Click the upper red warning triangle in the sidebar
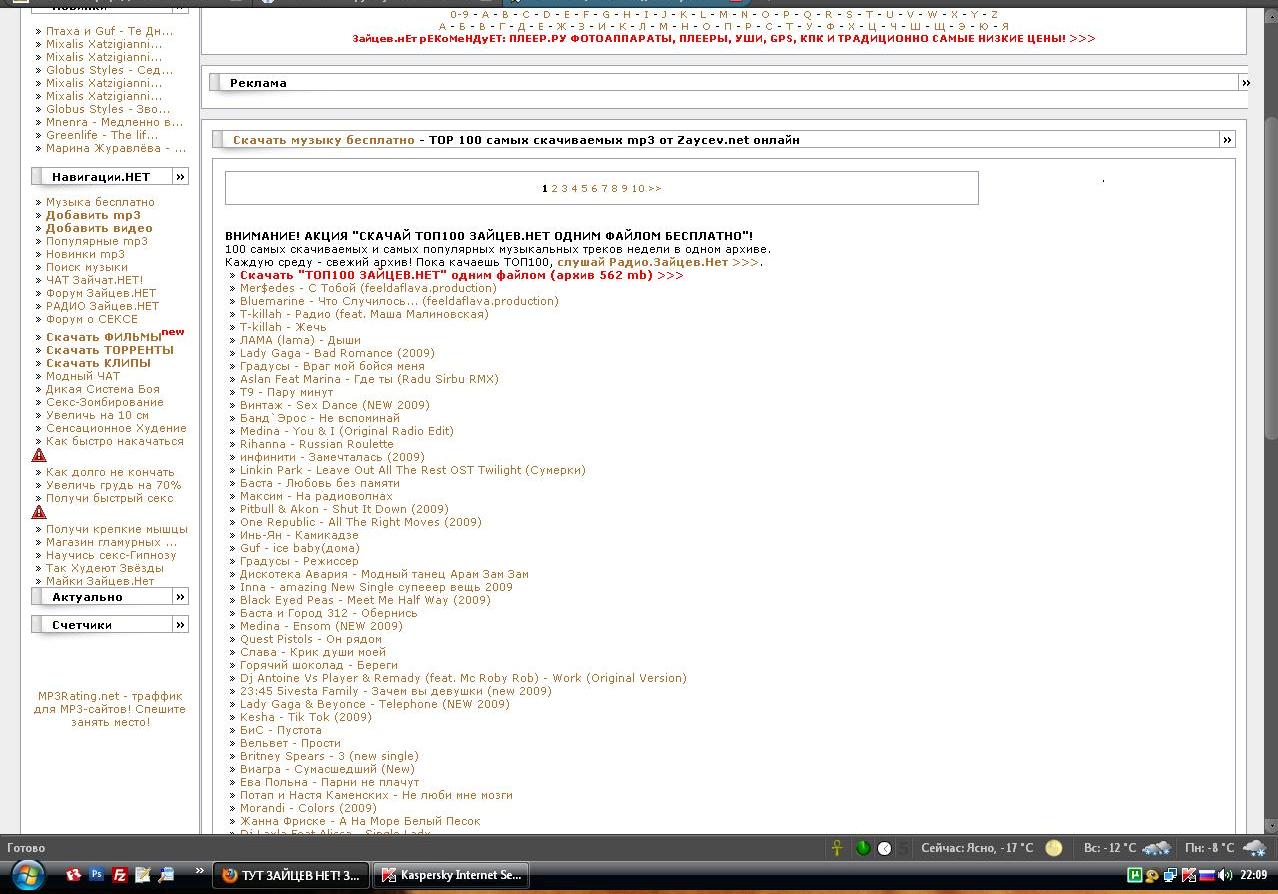Screen dimensions: 1278x894 point(39,455)
